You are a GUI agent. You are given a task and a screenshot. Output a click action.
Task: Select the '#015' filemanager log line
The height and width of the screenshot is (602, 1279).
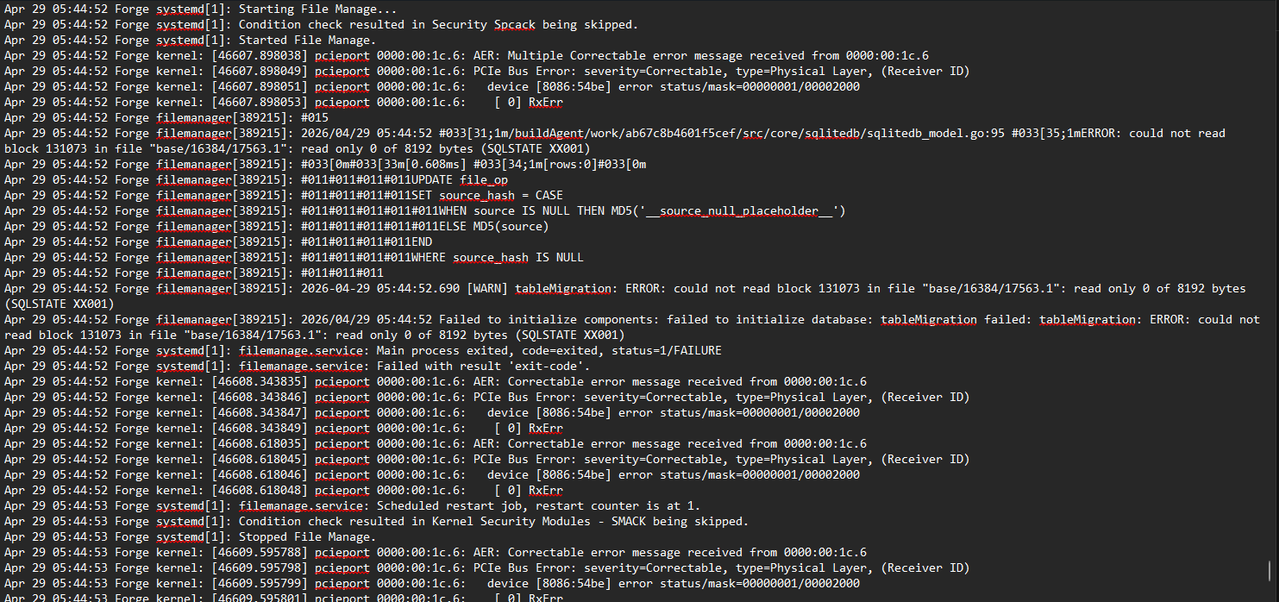[x=315, y=118]
